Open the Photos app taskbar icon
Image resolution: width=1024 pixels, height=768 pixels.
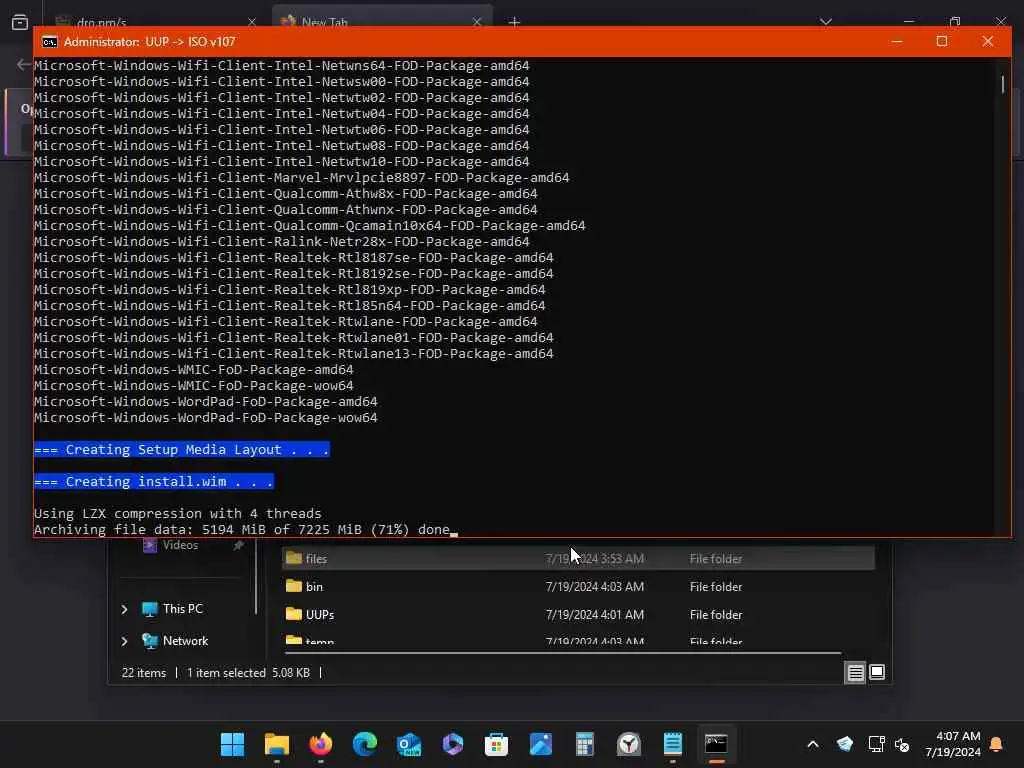(541, 744)
